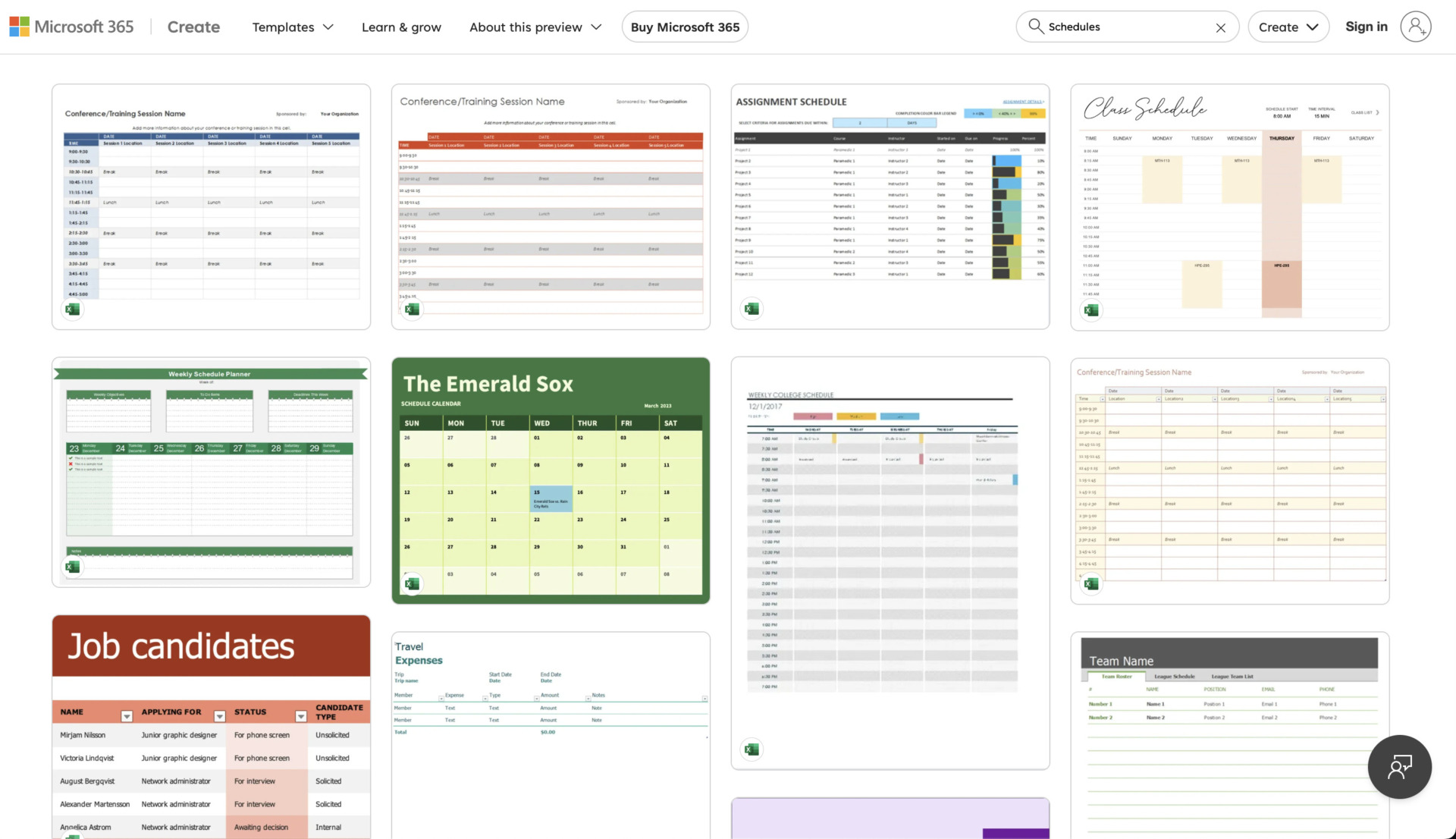This screenshot has width=1456, height=839.
Task: Open red Conference/Training Session Name template
Action: click(551, 206)
